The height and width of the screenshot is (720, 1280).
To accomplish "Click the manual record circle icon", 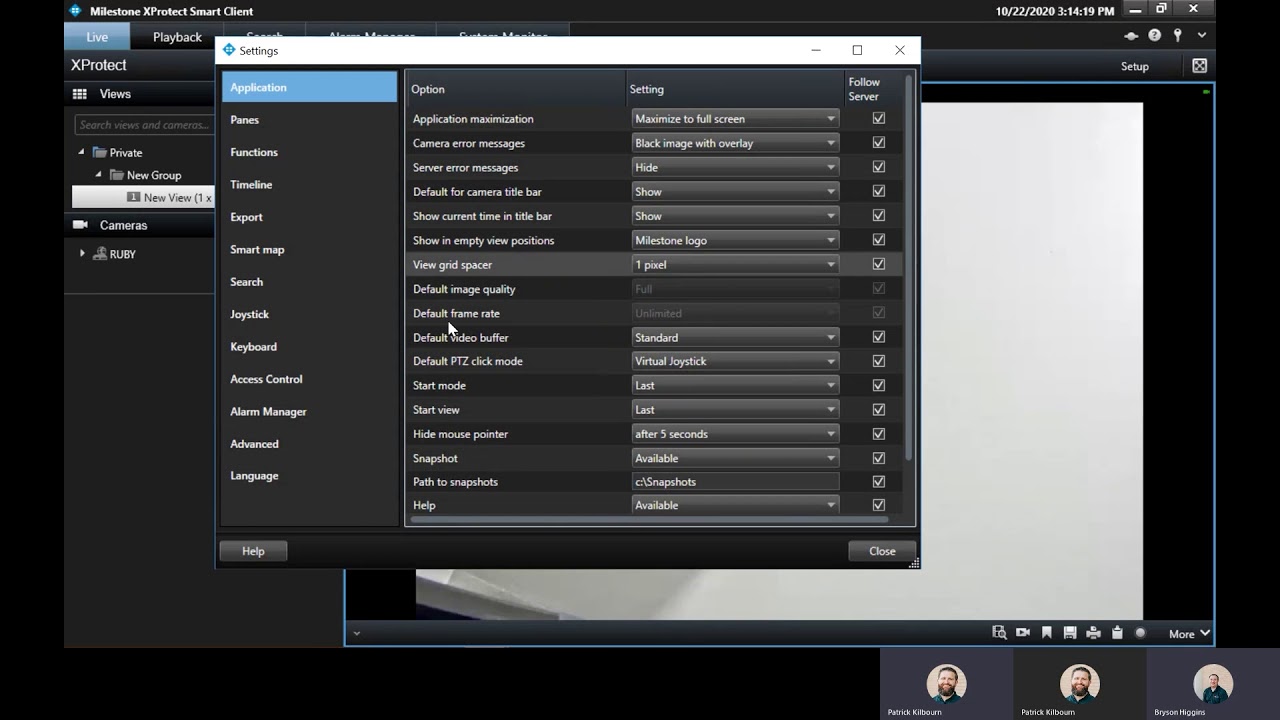I will coord(1140,633).
